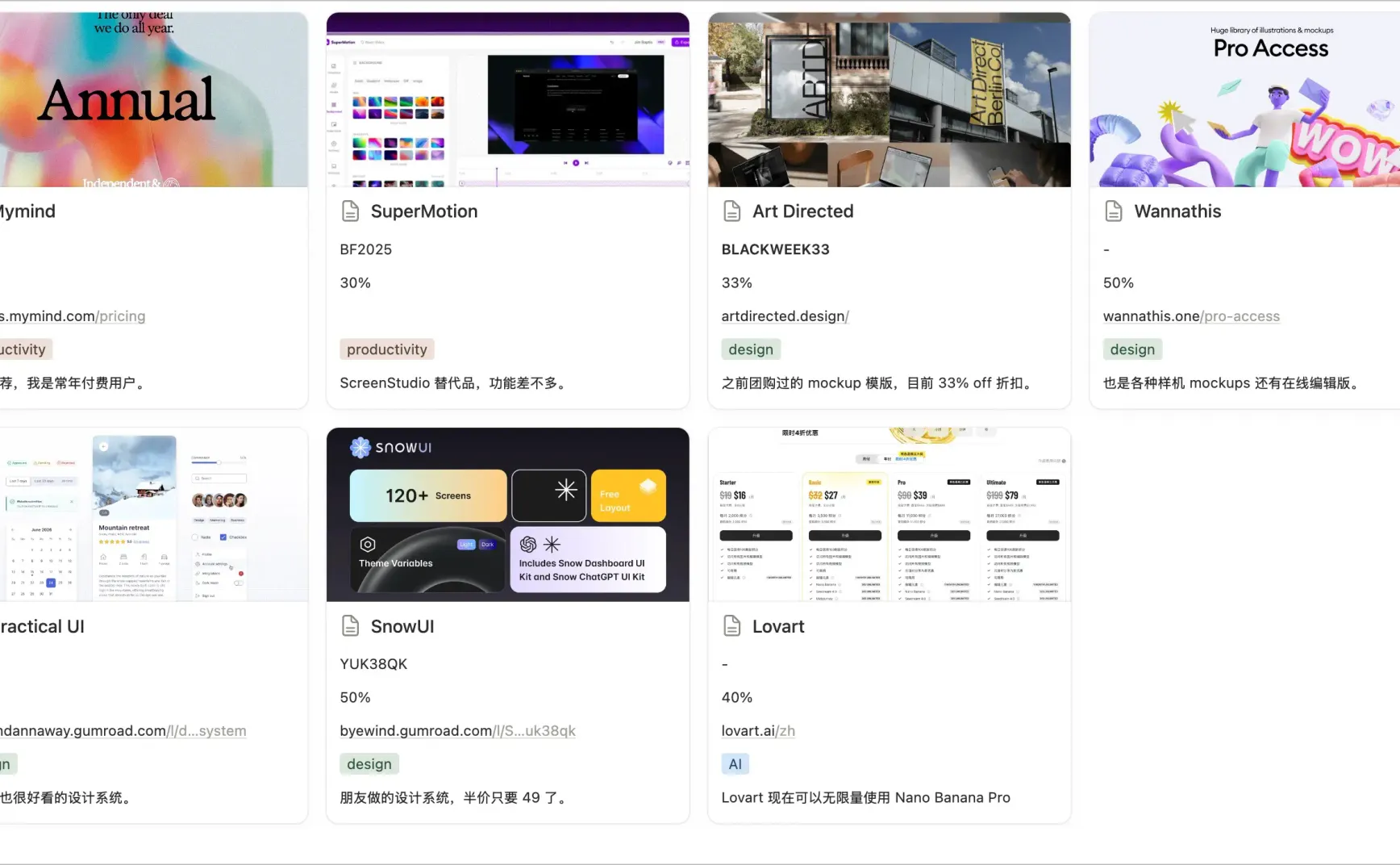Screen dimensions: 1400x865
Task: Open the Wannathis Pro Access cover image
Action: pos(1244,100)
